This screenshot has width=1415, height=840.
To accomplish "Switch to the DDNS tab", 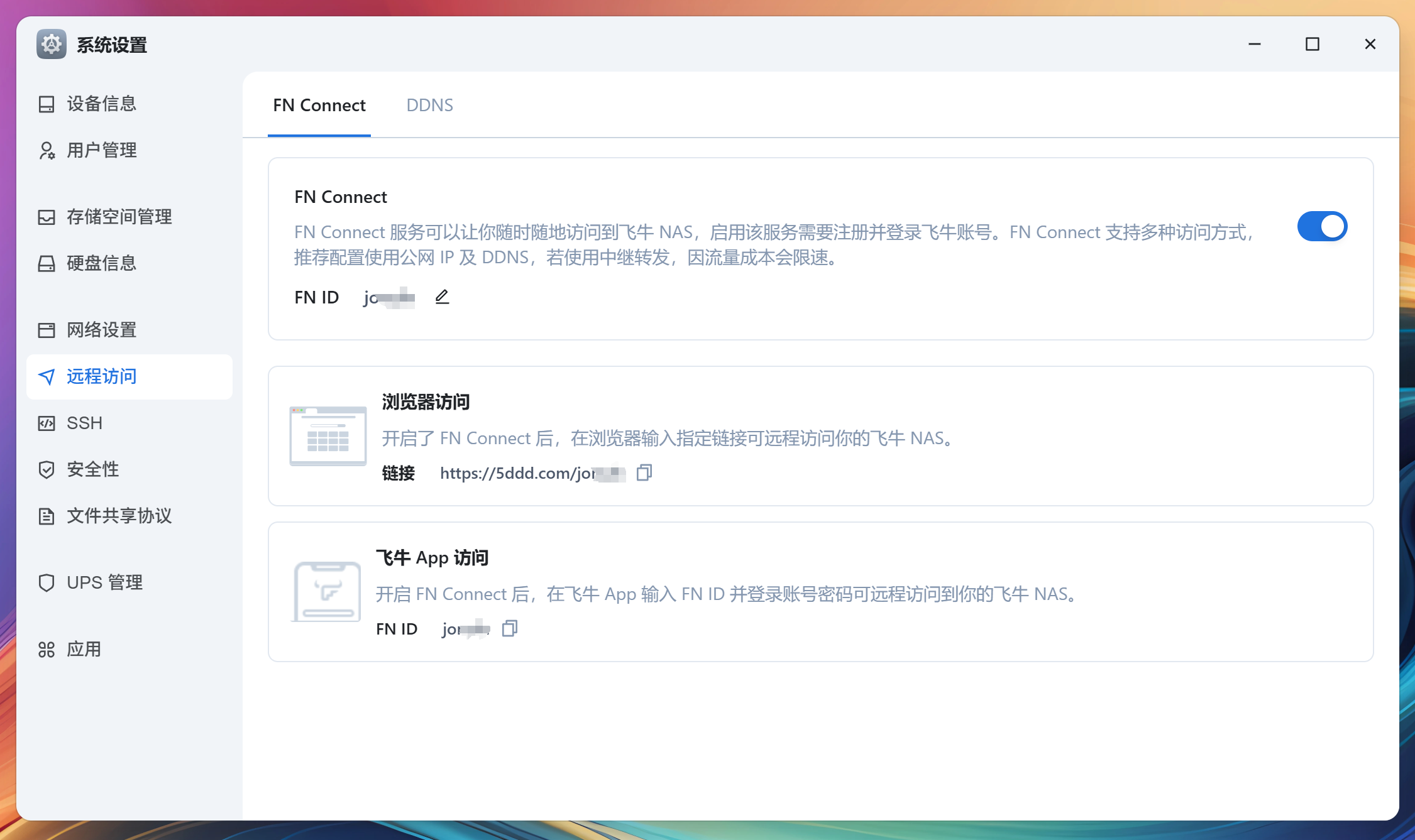I will tap(430, 105).
